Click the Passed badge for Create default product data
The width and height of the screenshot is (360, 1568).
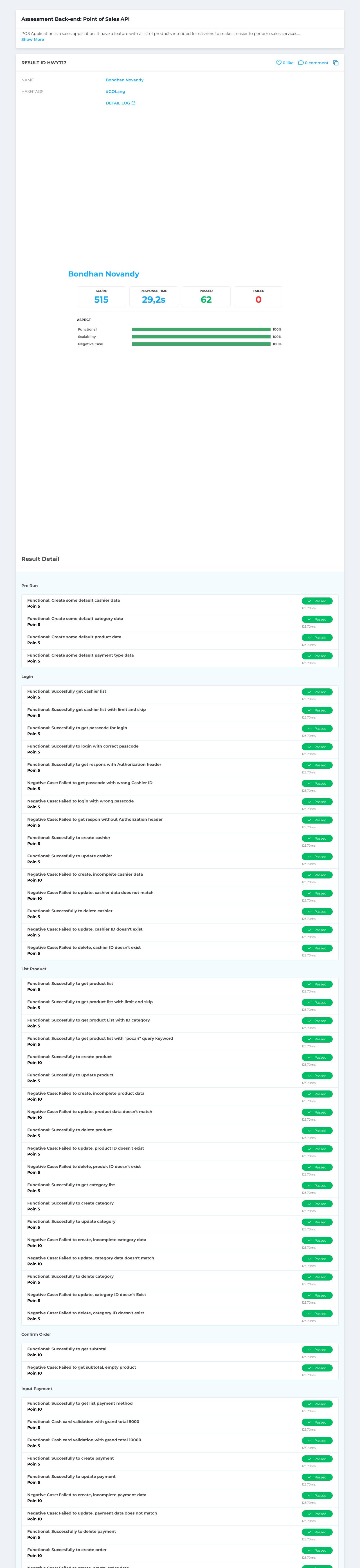(317, 637)
